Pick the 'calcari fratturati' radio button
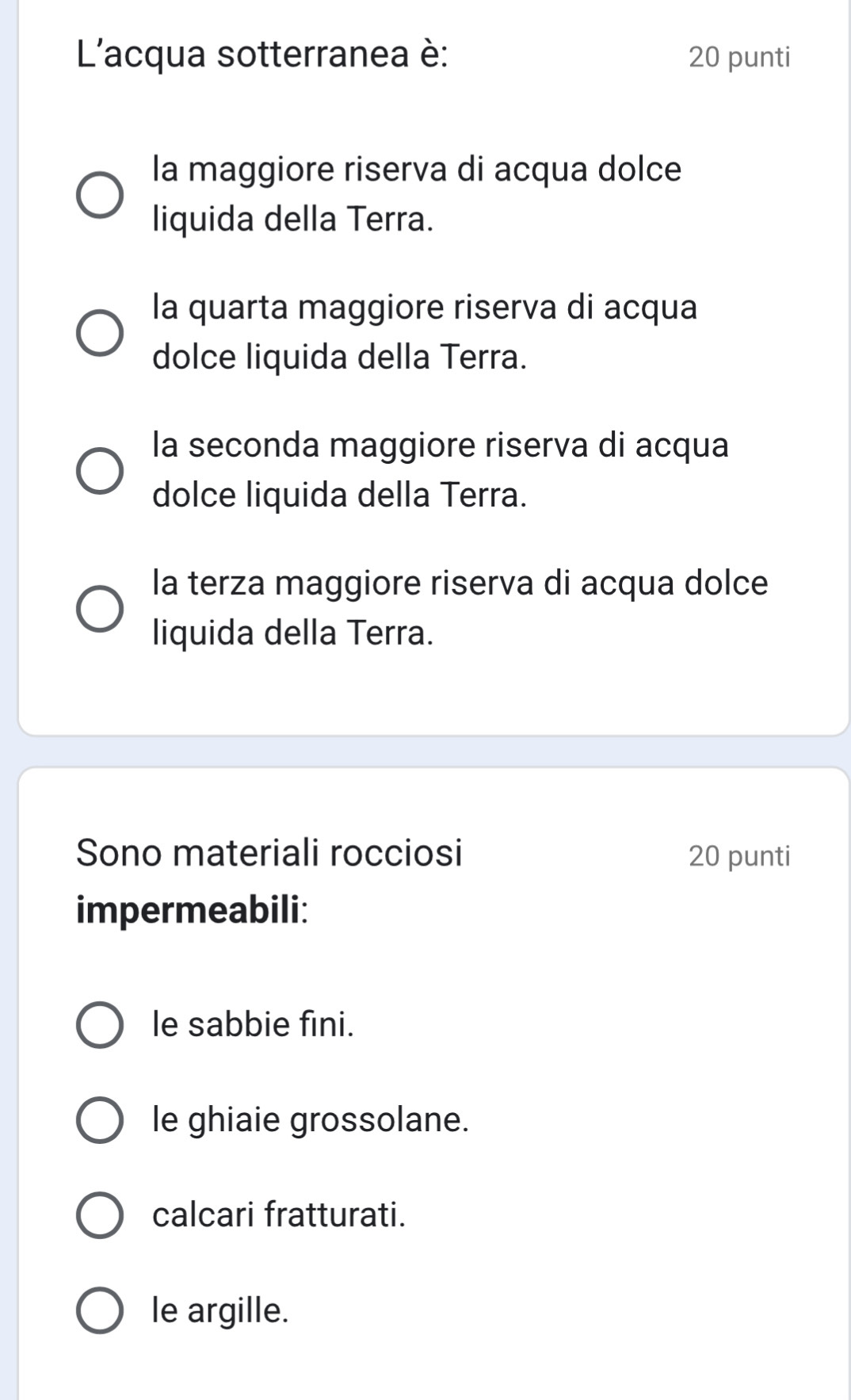 pyautogui.click(x=100, y=1214)
